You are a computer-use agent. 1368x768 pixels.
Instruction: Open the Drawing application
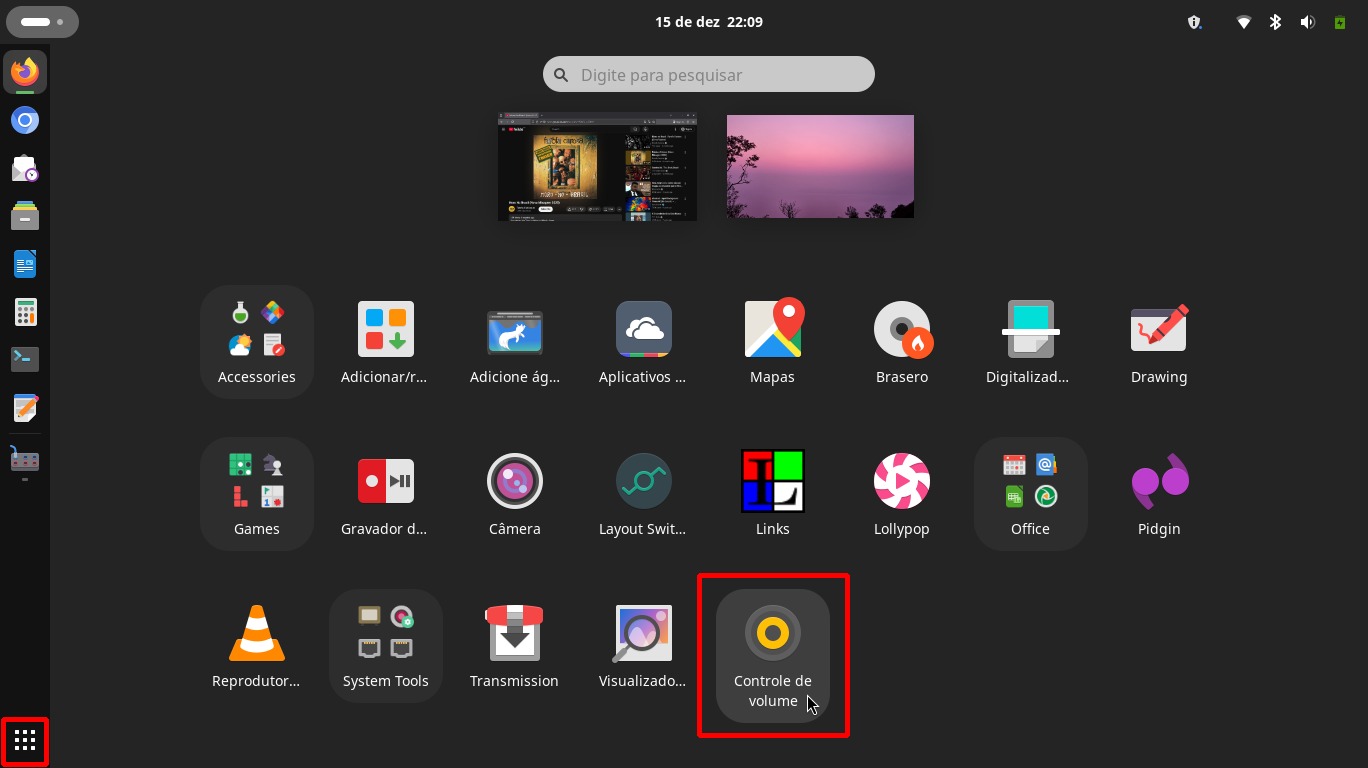click(x=1158, y=331)
